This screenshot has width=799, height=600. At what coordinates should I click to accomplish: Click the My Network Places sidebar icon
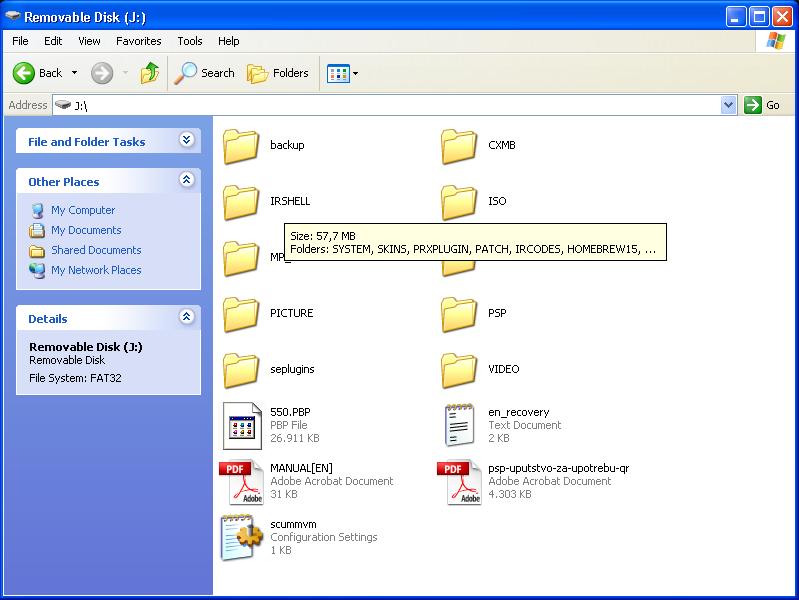(x=37, y=270)
